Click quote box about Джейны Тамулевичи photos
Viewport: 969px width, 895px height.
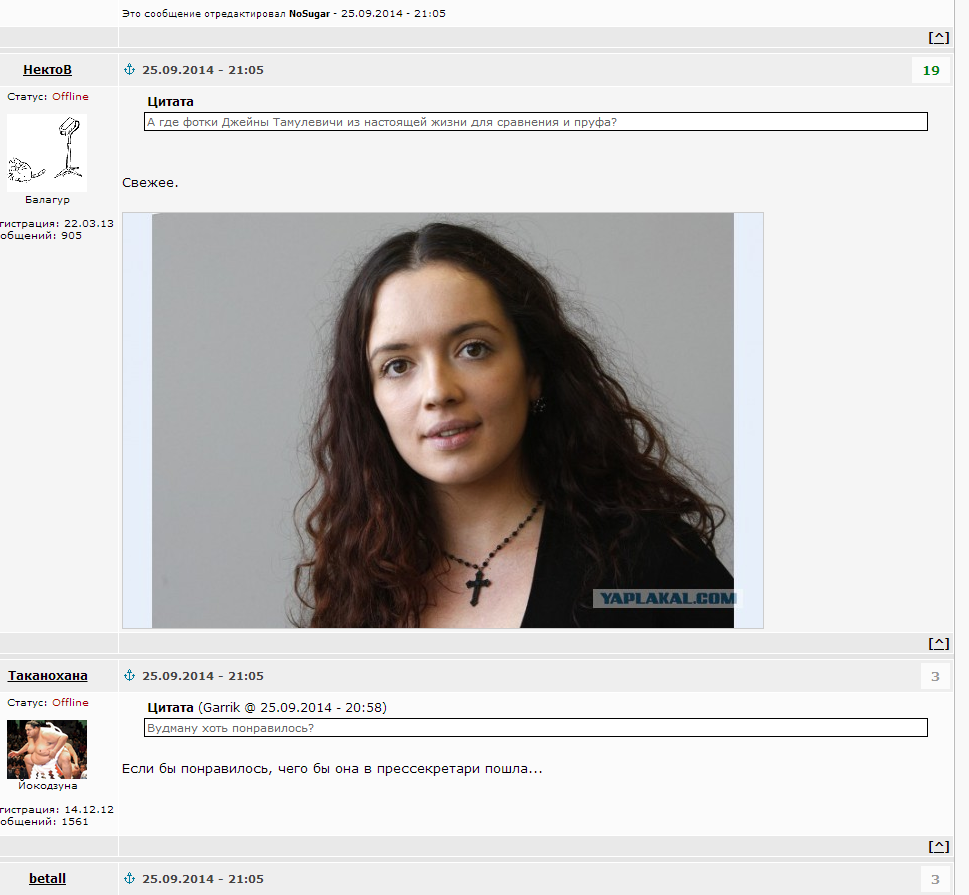tap(536, 122)
